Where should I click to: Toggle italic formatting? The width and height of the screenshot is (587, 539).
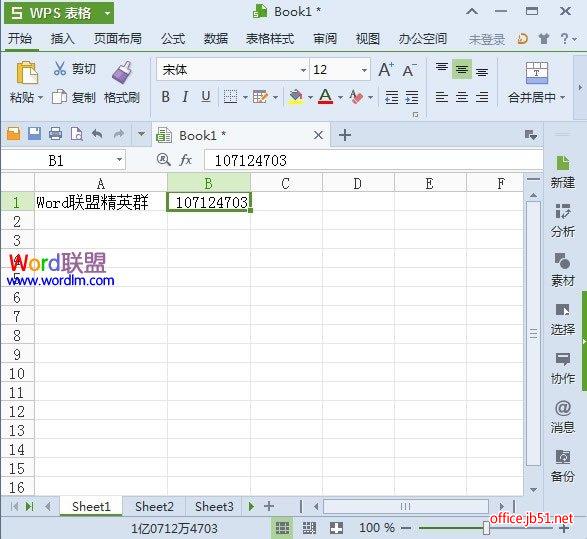coord(185,97)
